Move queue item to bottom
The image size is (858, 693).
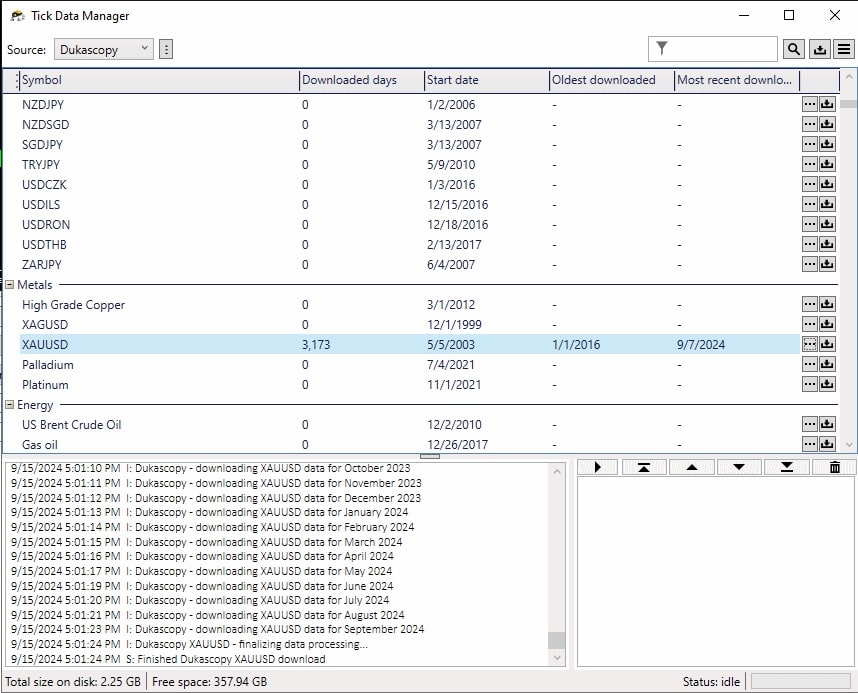pos(786,467)
